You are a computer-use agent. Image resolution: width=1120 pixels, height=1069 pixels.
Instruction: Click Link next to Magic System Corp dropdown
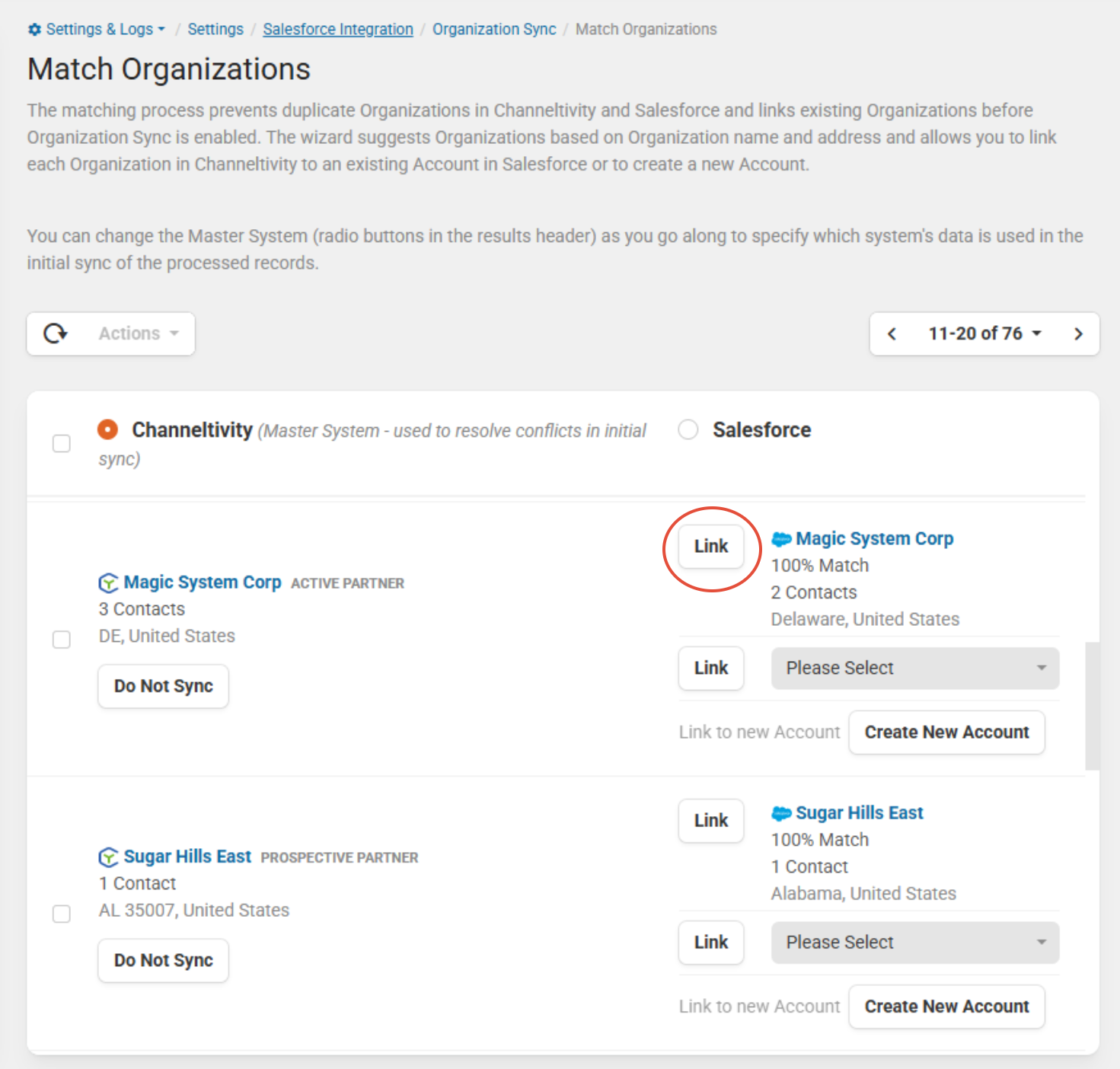click(711, 668)
